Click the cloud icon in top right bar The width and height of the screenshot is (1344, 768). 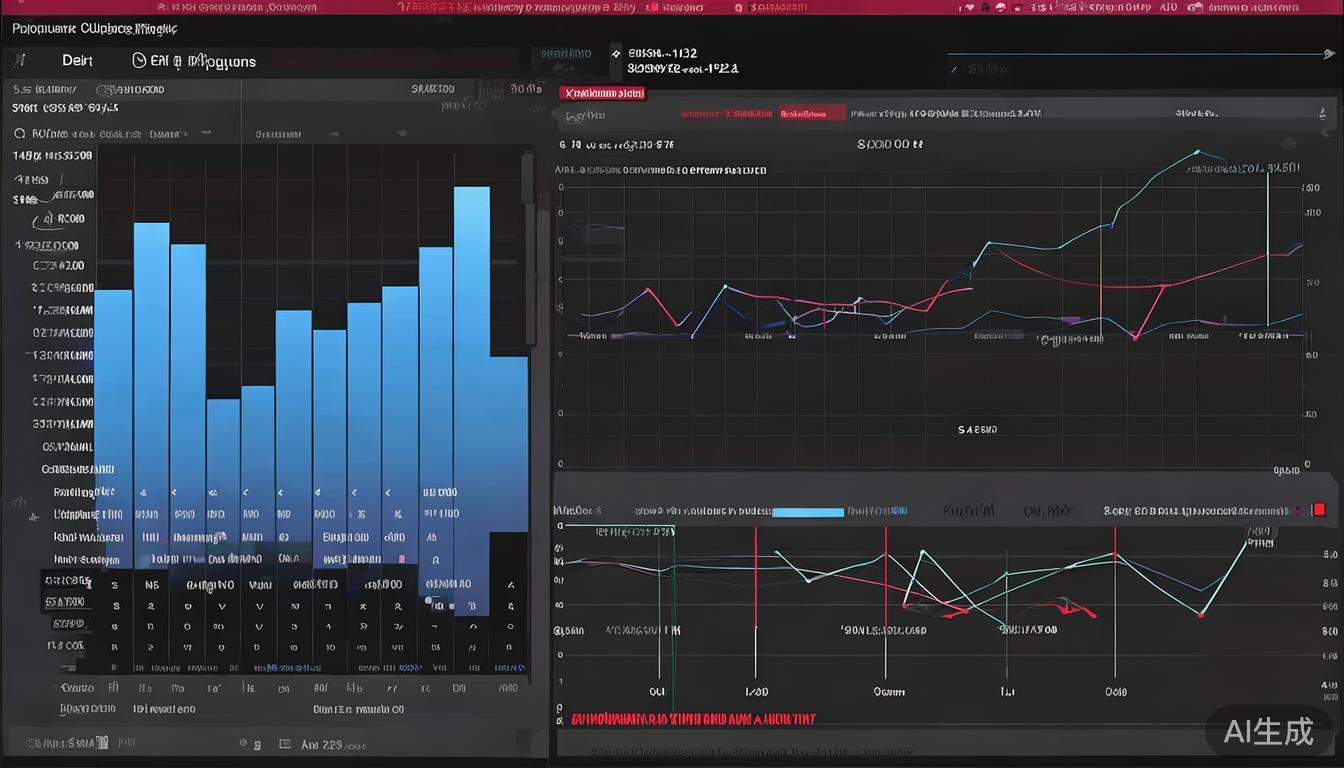[1195, 7]
